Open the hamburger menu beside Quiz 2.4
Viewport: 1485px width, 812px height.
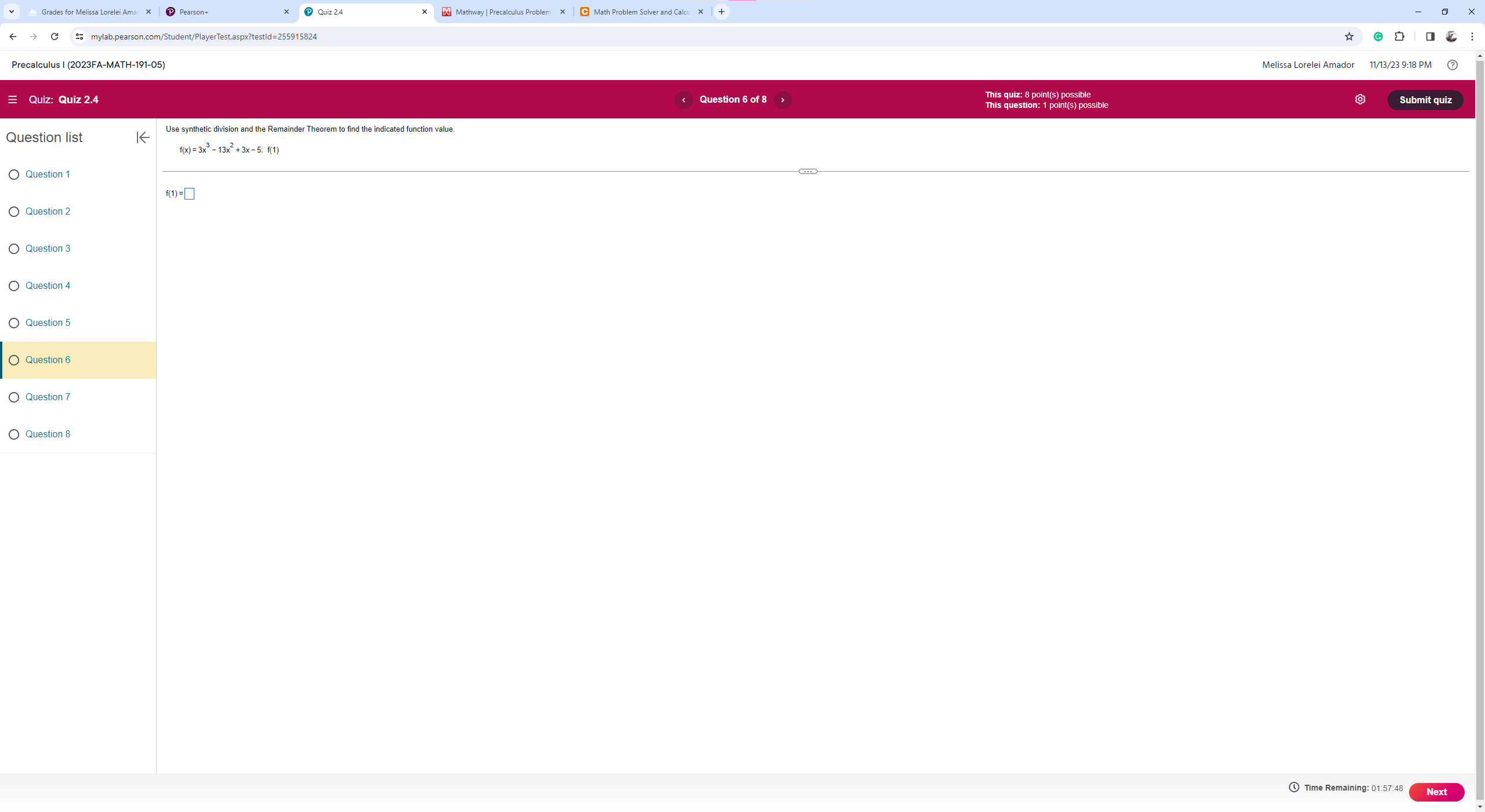[x=12, y=100]
